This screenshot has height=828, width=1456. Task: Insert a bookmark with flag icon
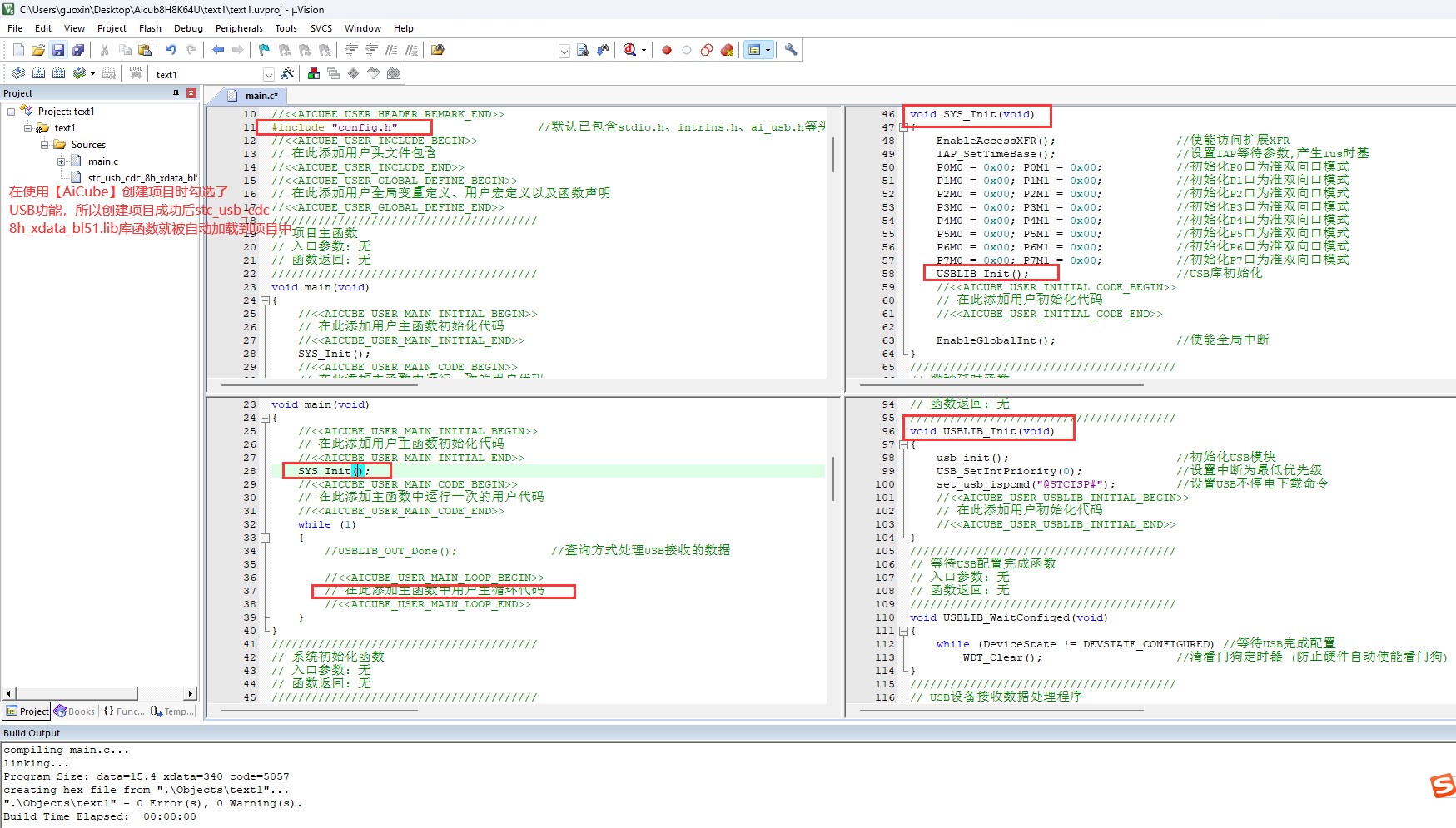[264, 50]
